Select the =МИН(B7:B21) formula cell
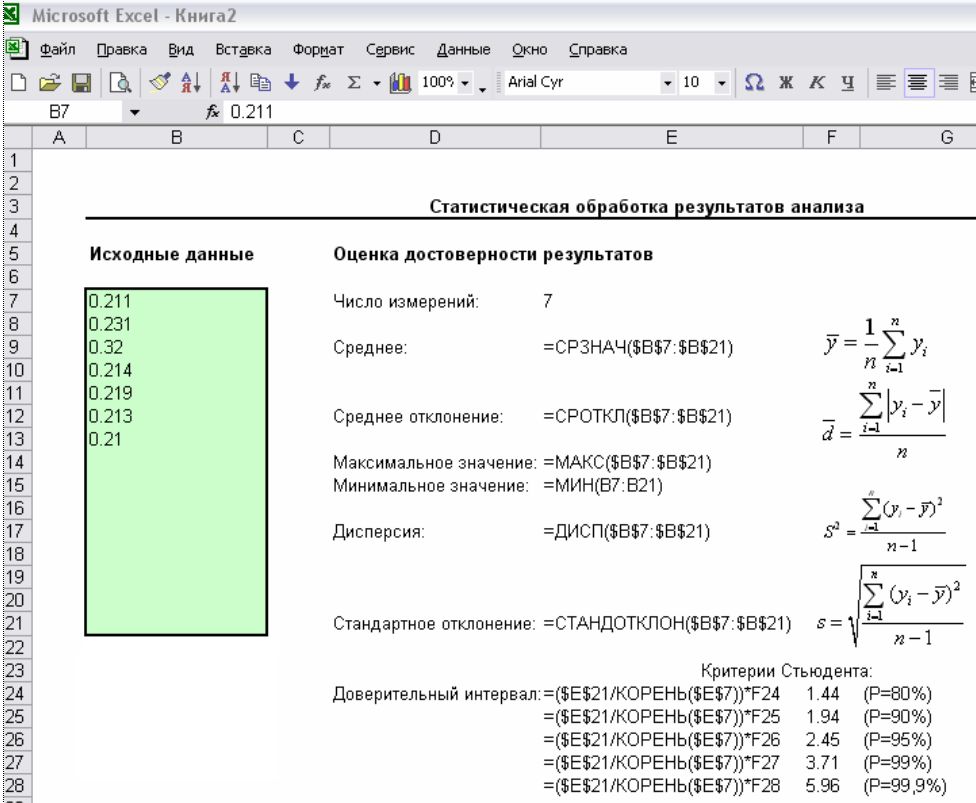 (x=672, y=486)
